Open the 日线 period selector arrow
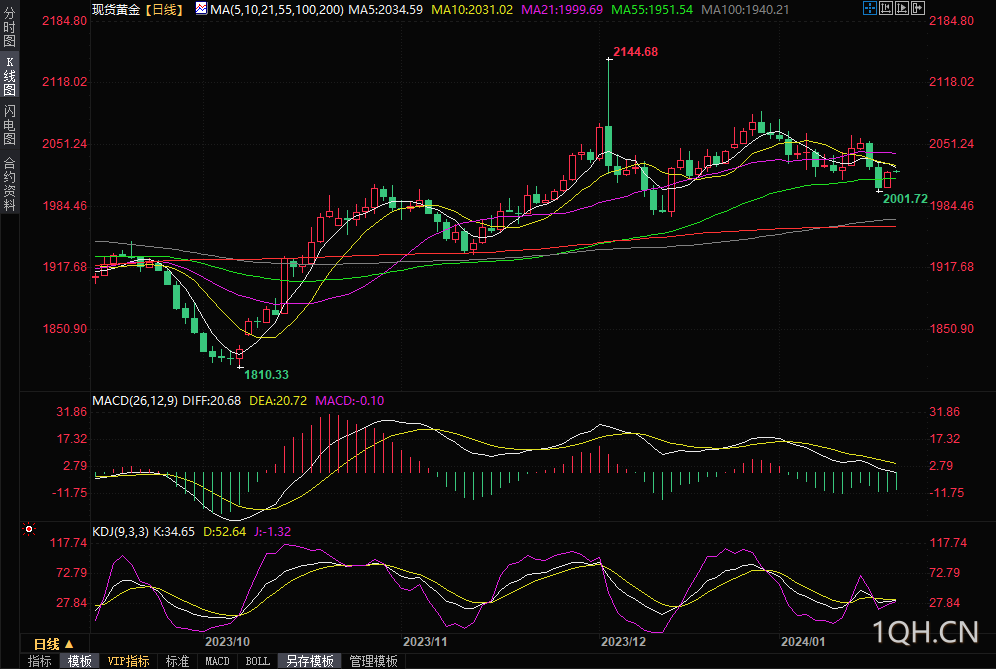Viewport: 996px width, 669px height. (x=69, y=643)
